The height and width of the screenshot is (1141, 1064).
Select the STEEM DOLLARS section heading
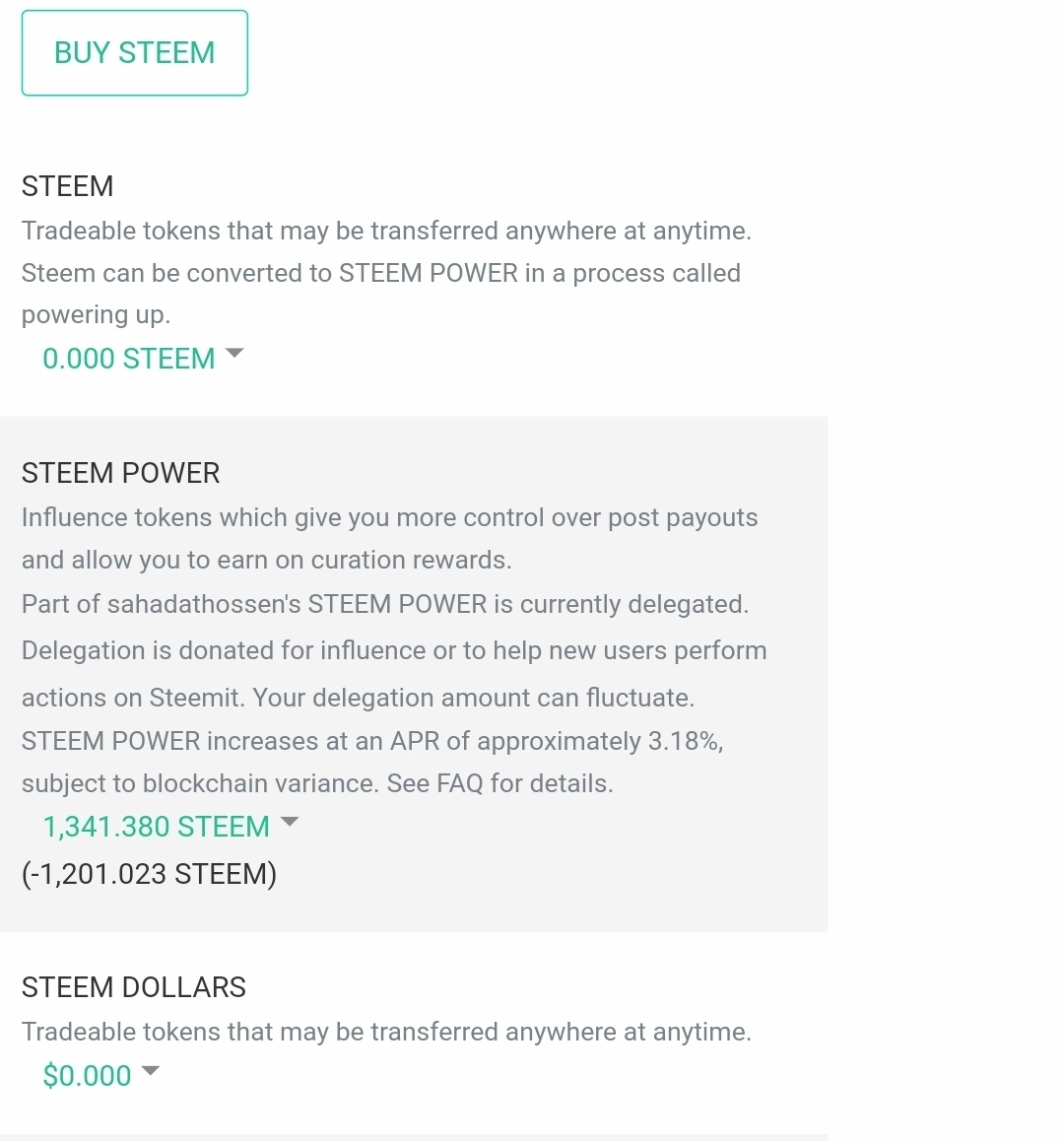coord(134,987)
